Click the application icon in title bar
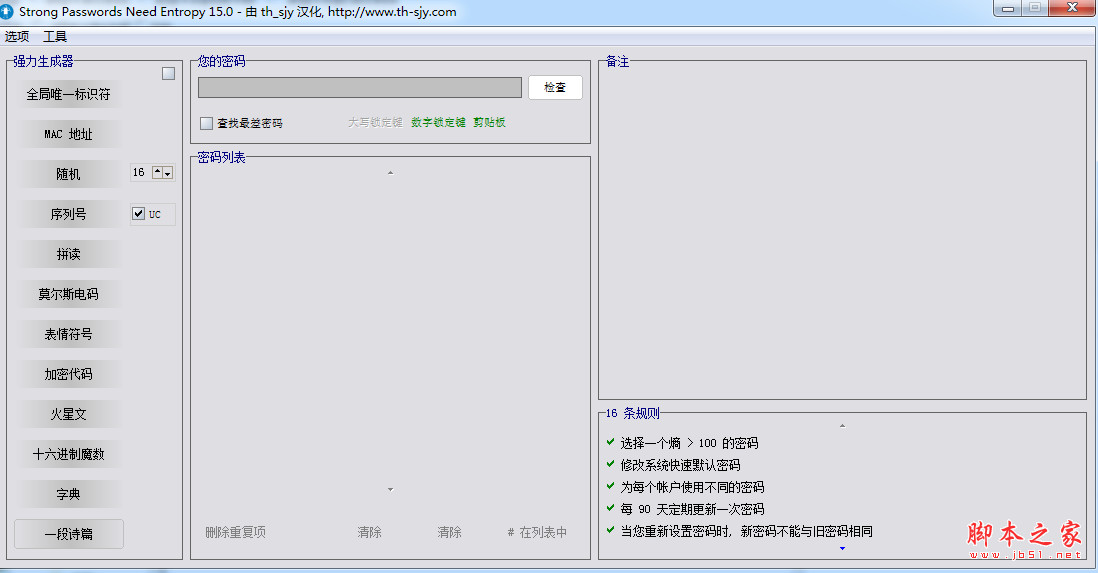The height and width of the screenshot is (573, 1098). click(x=7, y=11)
